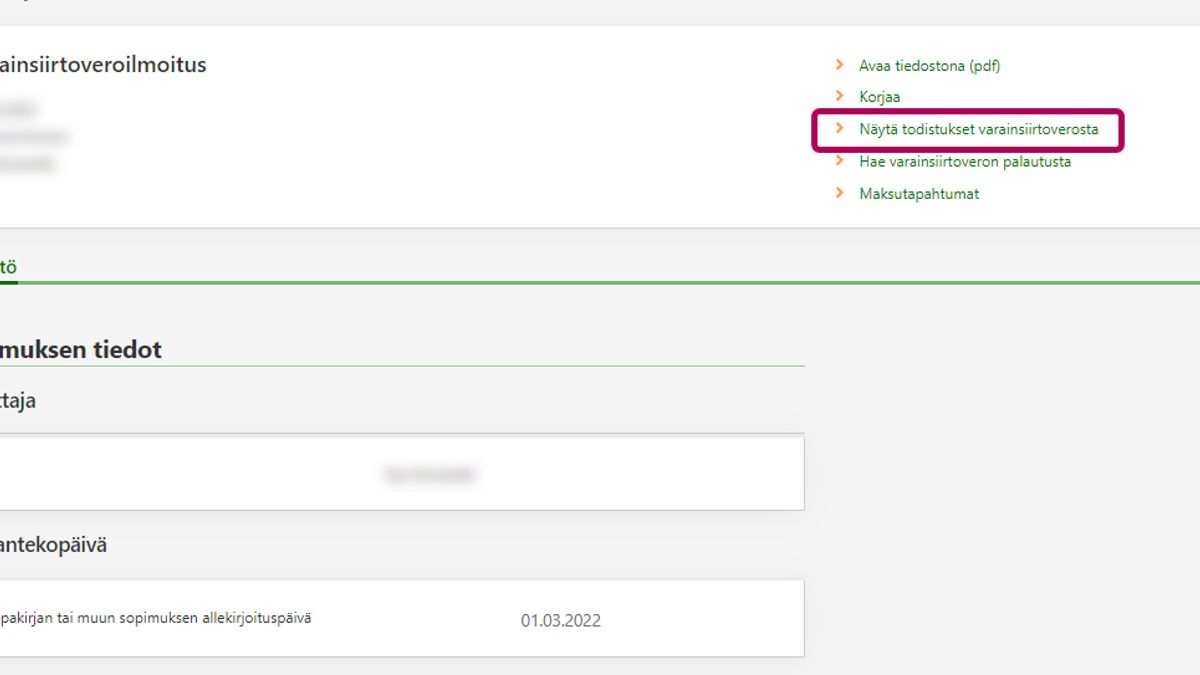Click the first blurred line under Varainsiirtoveroilmoitus
This screenshot has width=1200, height=675.
tap(18, 109)
